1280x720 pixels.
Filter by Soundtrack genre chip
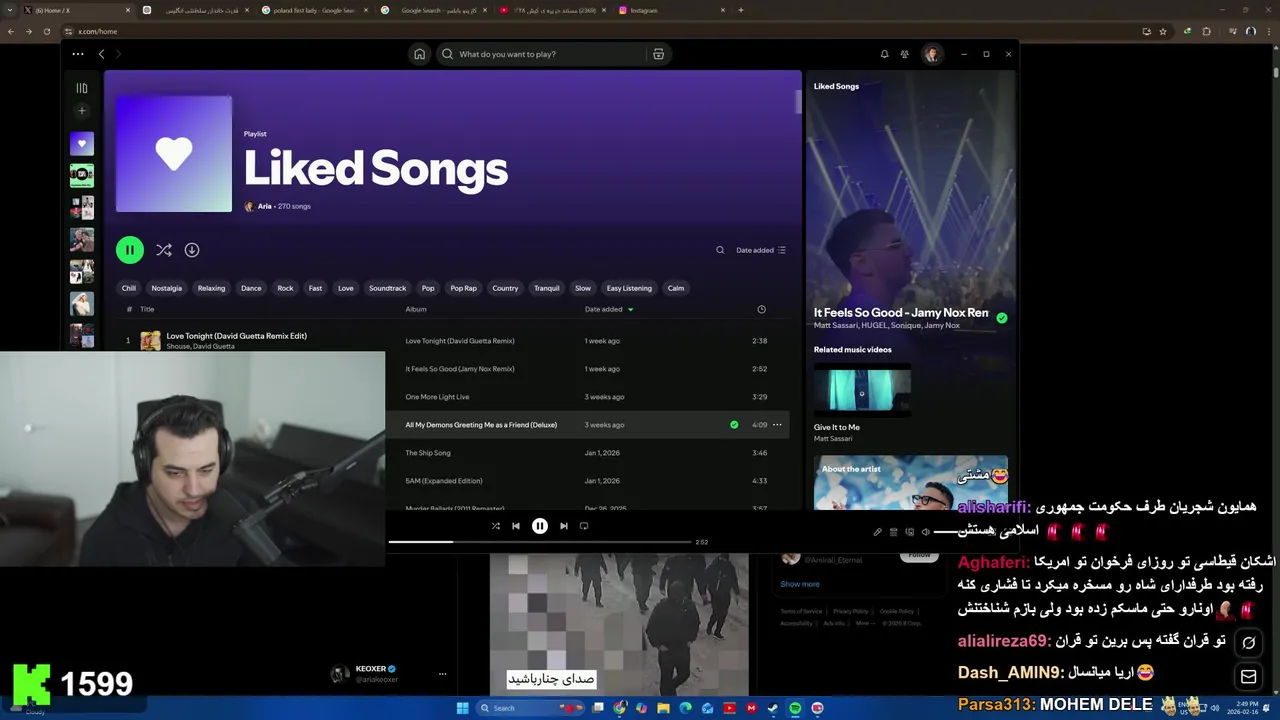tap(387, 288)
